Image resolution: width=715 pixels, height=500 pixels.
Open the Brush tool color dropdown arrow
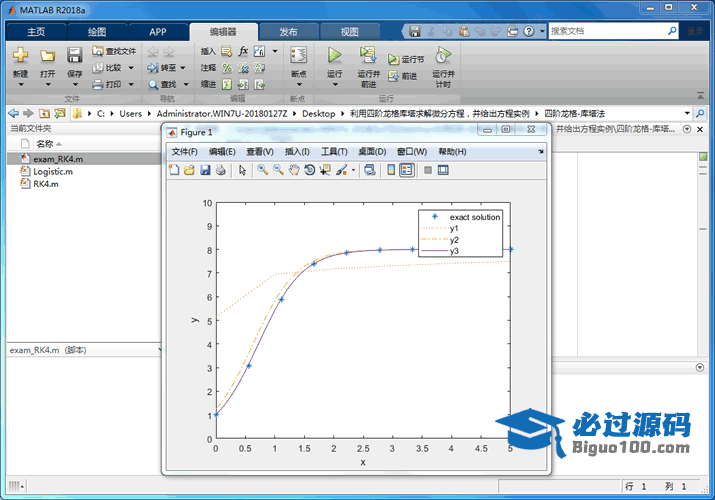(x=353, y=171)
